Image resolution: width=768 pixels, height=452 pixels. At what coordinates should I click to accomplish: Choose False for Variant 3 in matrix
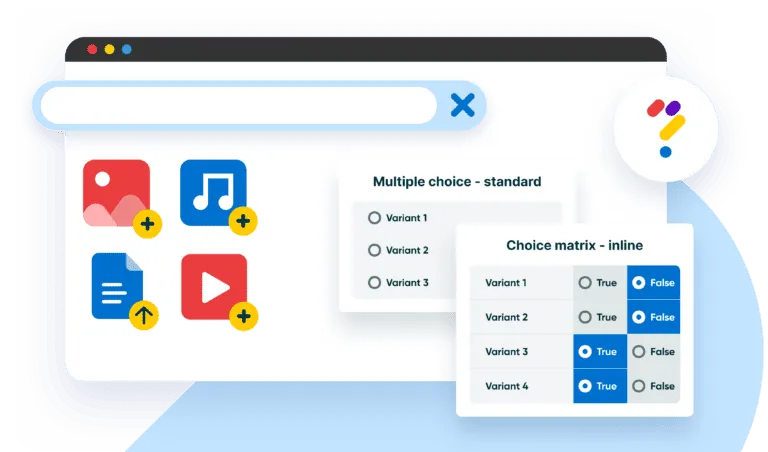[x=653, y=351]
